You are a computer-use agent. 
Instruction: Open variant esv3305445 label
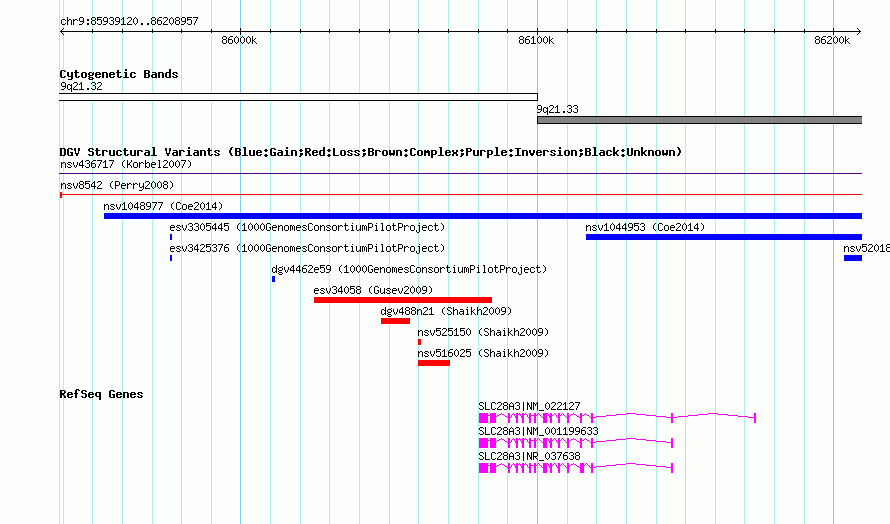[x=307, y=227]
